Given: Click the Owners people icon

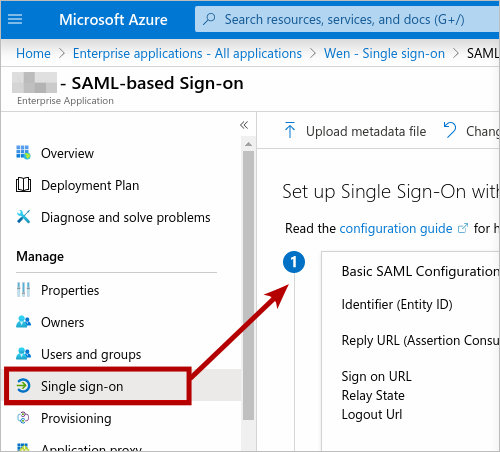Looking at the screenshot, I should (23, 322).
